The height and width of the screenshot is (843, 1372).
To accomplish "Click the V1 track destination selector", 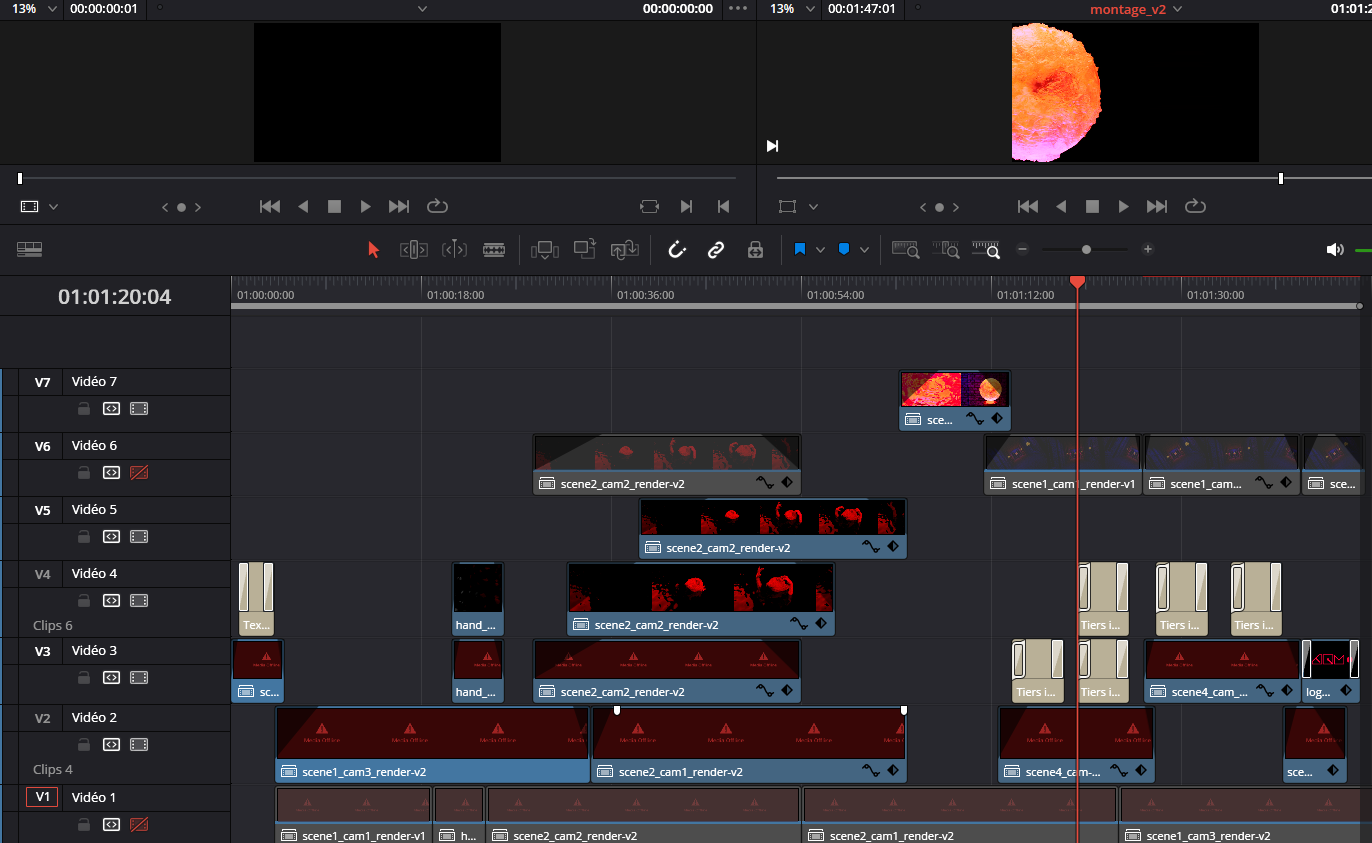I will click(42, 797).
